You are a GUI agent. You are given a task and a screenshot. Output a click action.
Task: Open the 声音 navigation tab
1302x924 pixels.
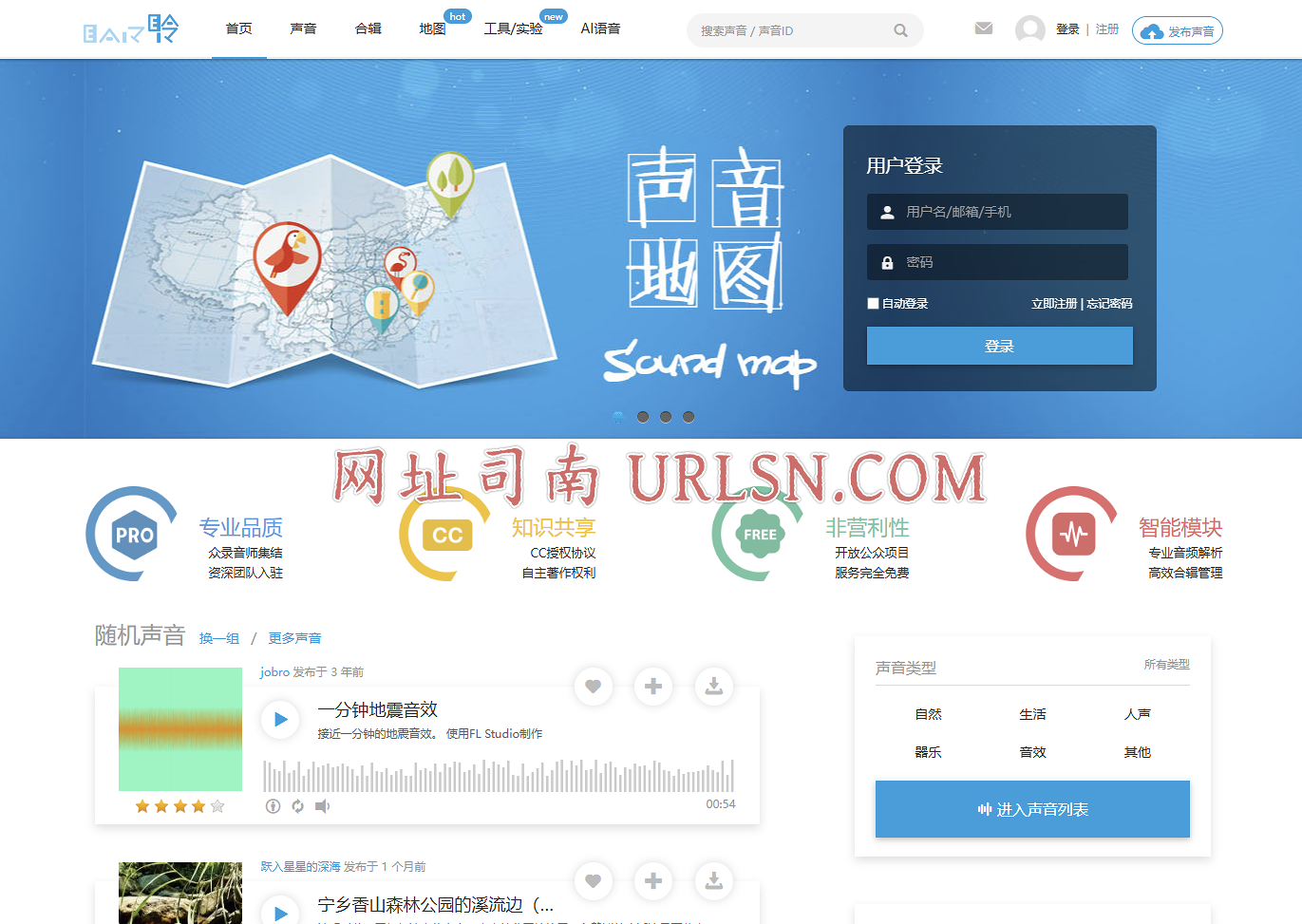pyautogui.click(x=303, y=29)
